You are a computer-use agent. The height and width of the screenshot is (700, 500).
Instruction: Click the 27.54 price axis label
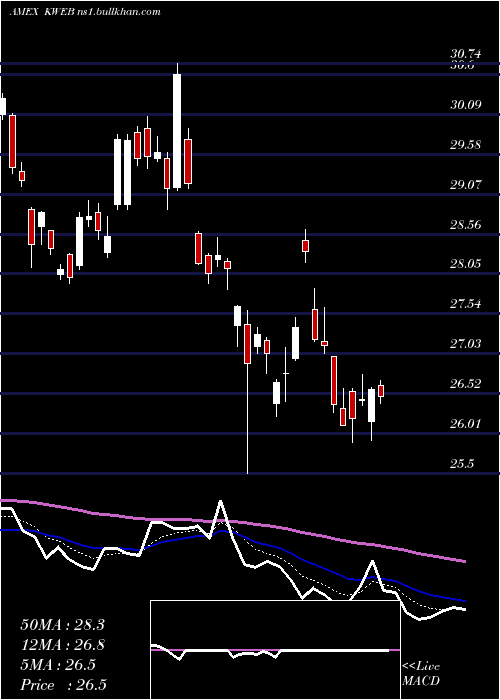click(x=466, y=304)
